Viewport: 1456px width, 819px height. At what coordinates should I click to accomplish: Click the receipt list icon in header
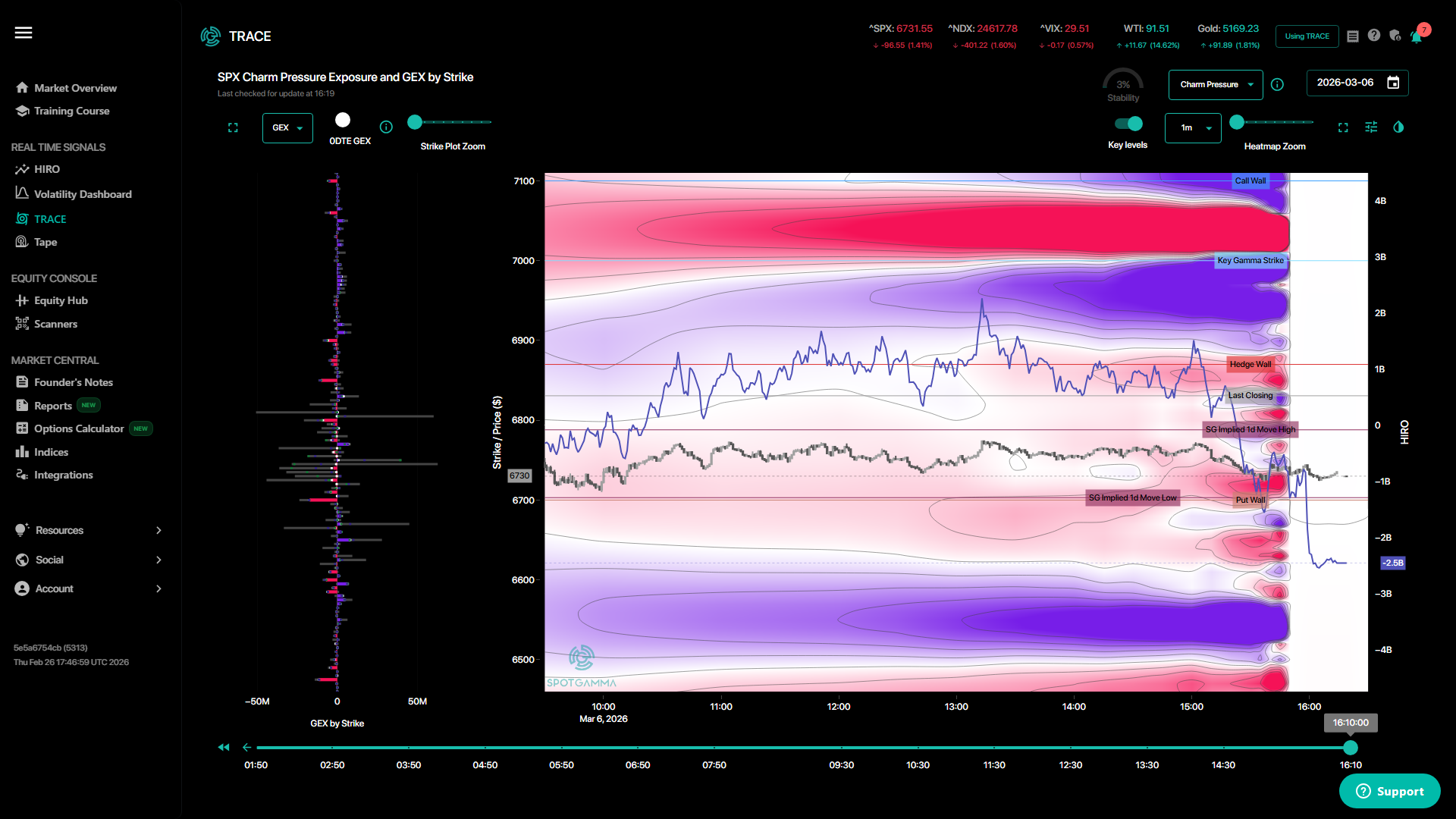pos(1353,36)
